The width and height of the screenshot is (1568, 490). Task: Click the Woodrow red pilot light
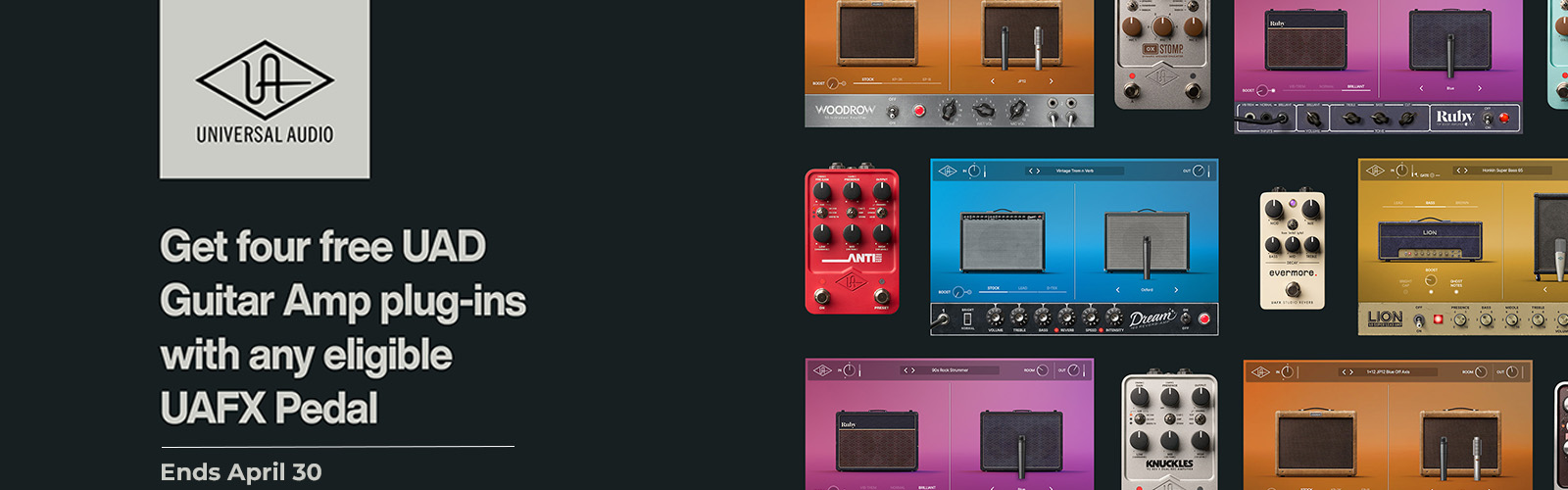[x=919, y=111]
